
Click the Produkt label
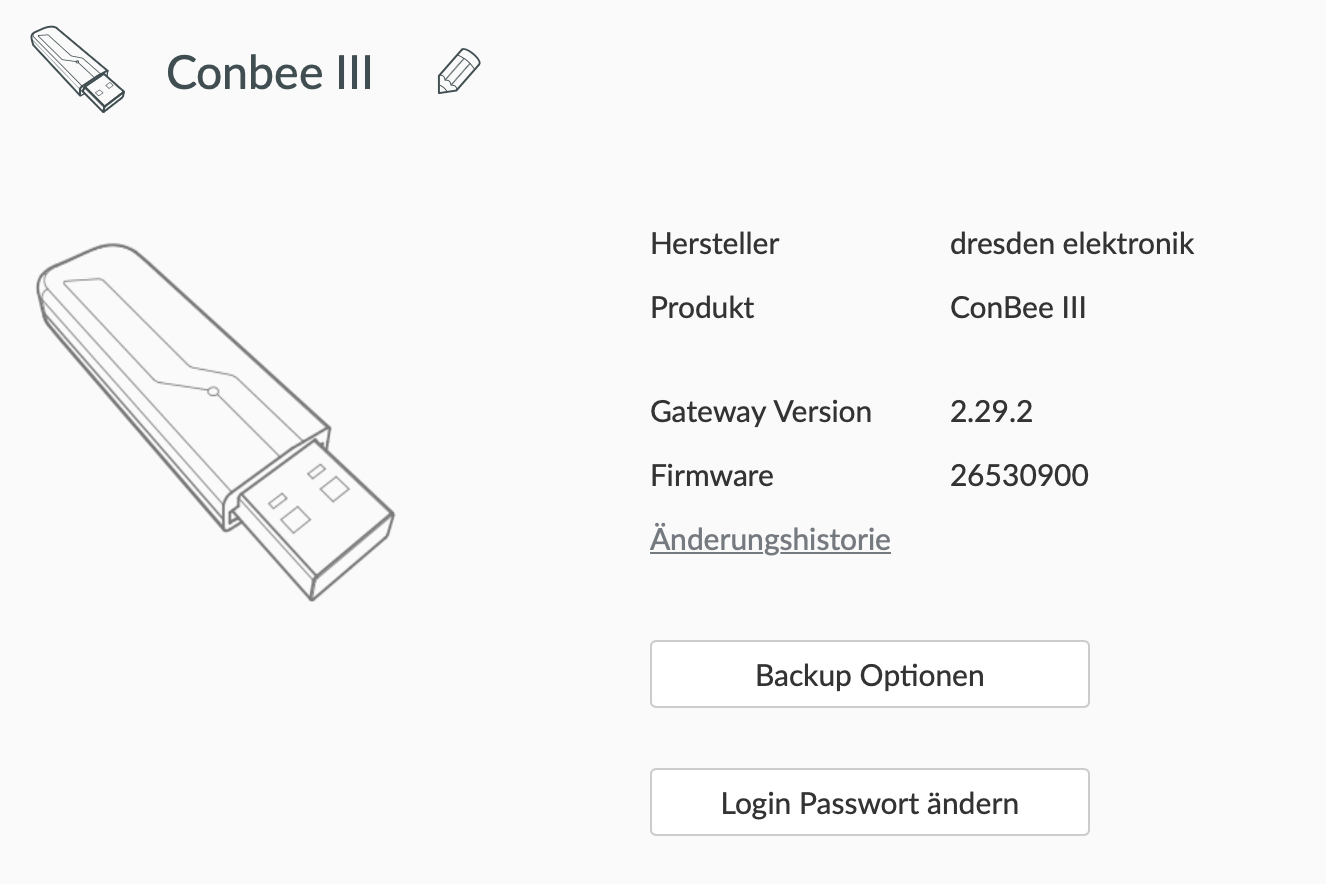tap(702, 307)
